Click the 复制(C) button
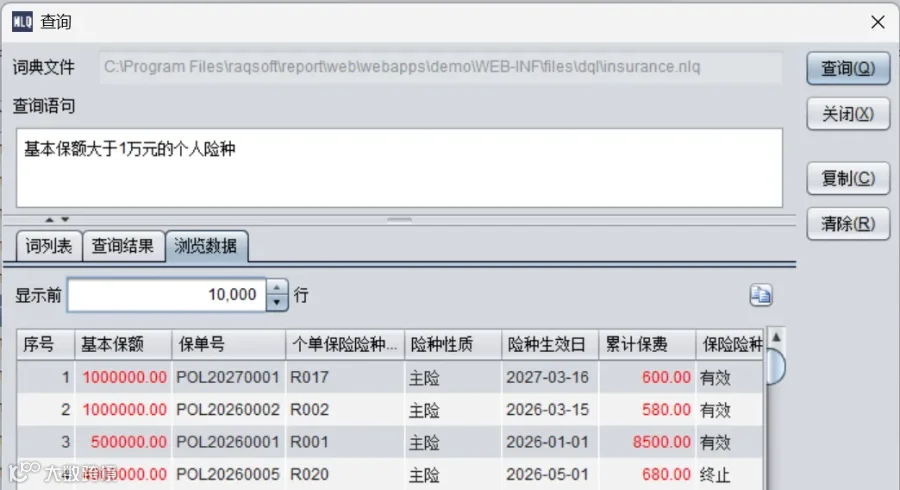Image resolution: width=900 pixels, height=490 pixels. [848, 178]
